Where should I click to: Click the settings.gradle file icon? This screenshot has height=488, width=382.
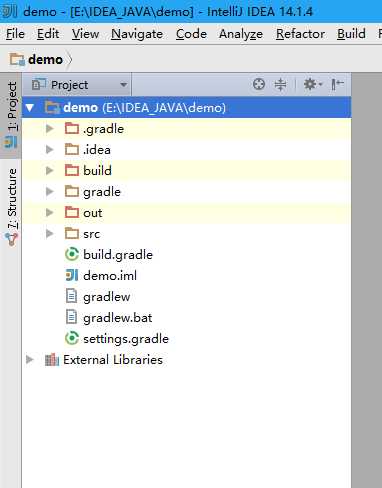point(72,338)
